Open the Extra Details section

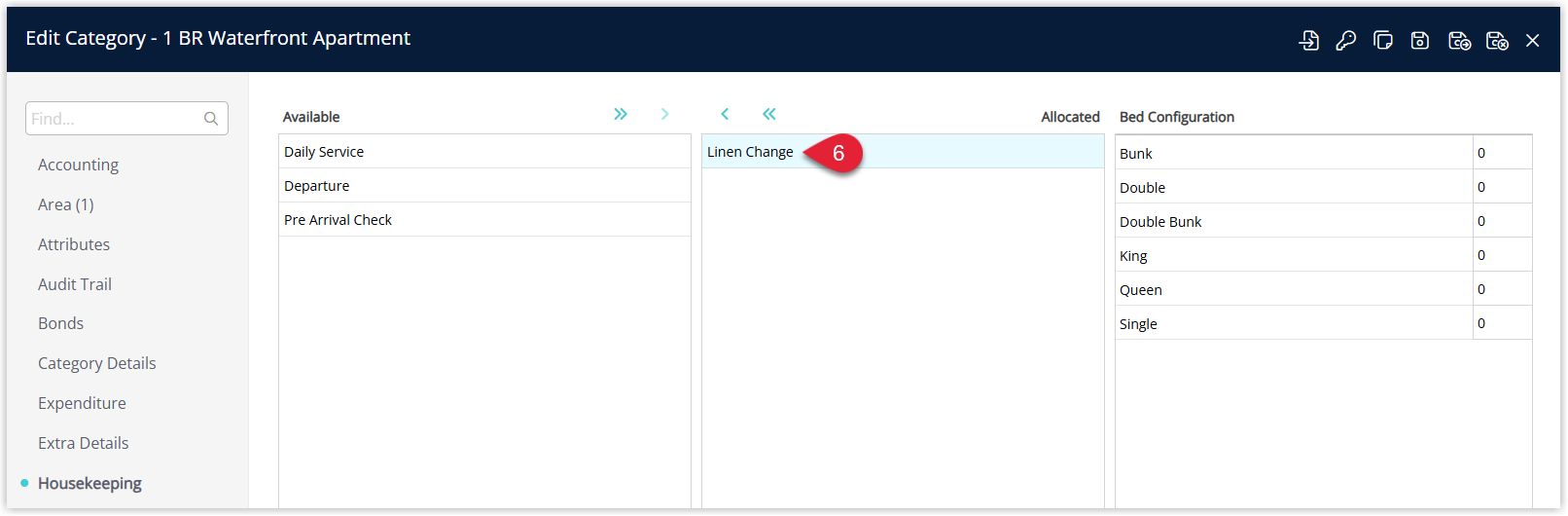tap(84, 443)
